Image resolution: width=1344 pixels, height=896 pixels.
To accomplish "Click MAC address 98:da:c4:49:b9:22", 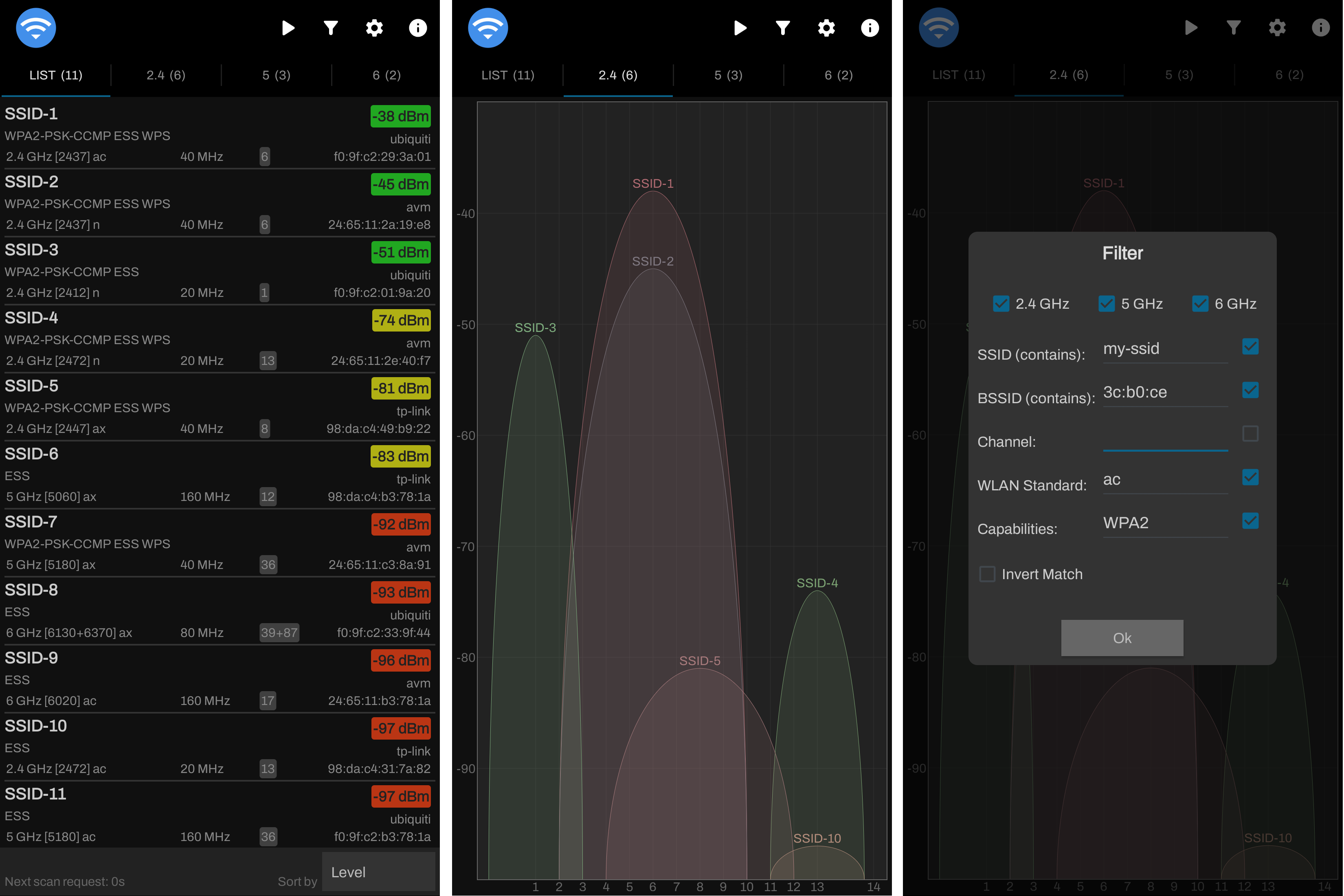I will [x=378, y=428].
